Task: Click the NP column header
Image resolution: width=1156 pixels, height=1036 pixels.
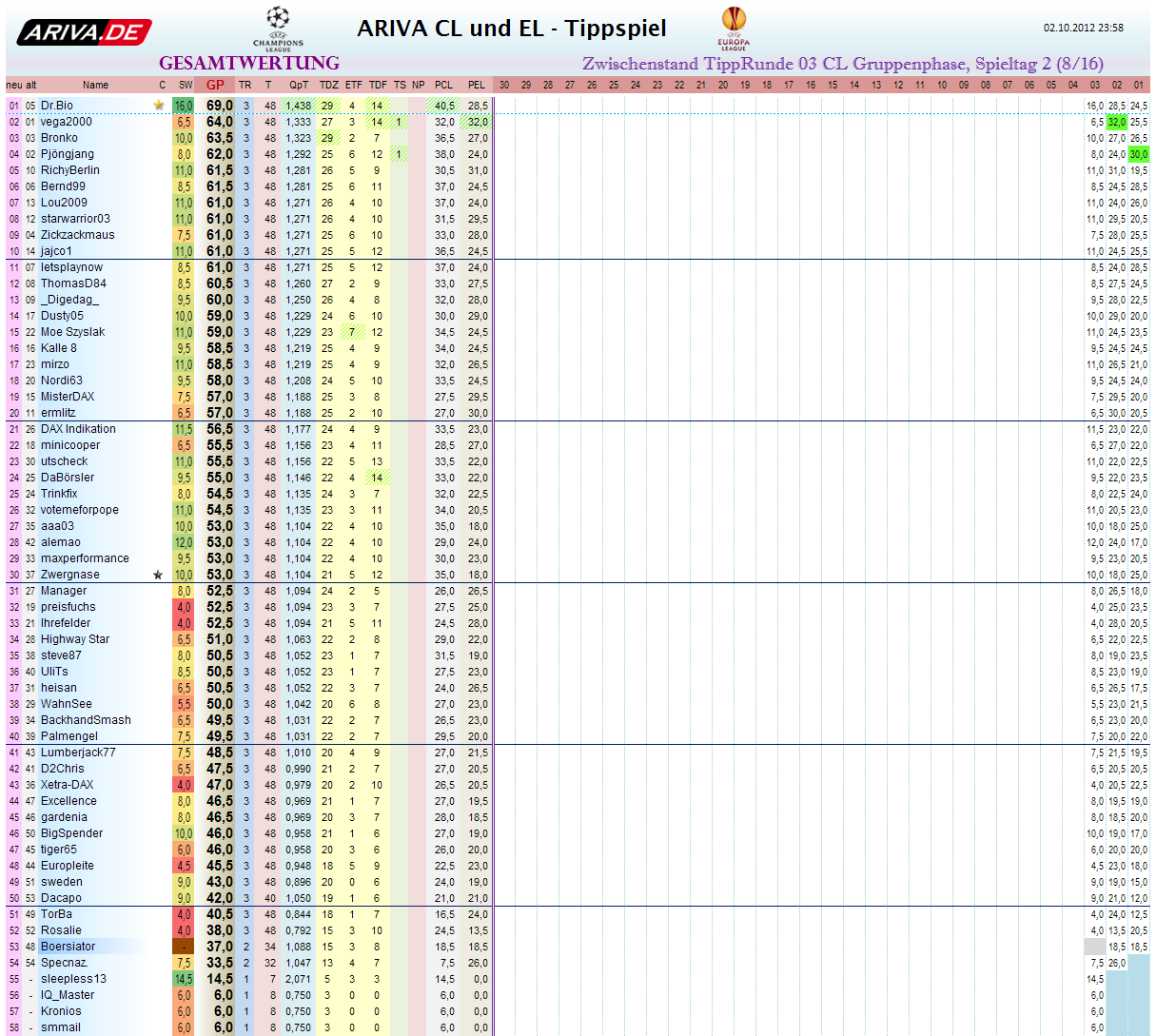Action: pyautogui.click(x=419, y=85)
